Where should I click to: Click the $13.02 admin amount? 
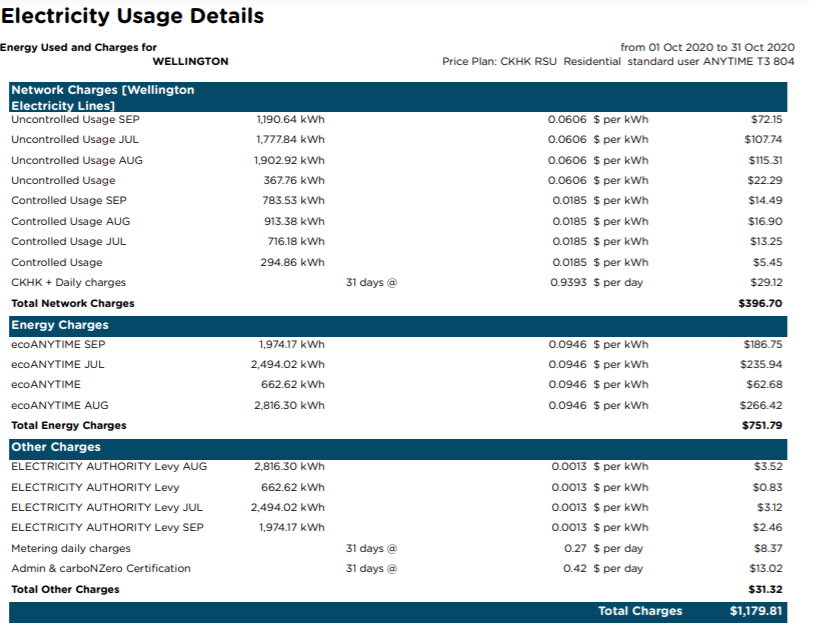[766, 568]
